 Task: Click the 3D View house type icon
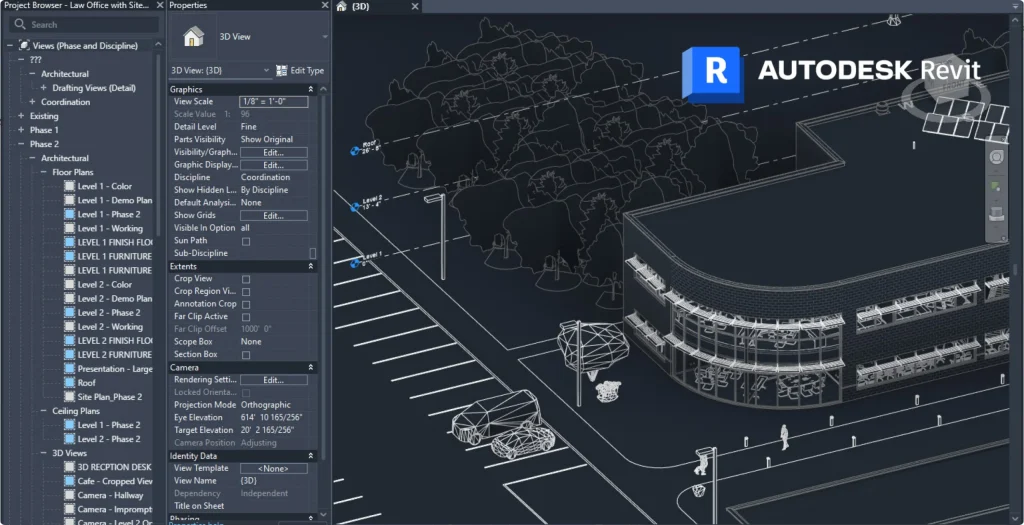coord(193,37)
